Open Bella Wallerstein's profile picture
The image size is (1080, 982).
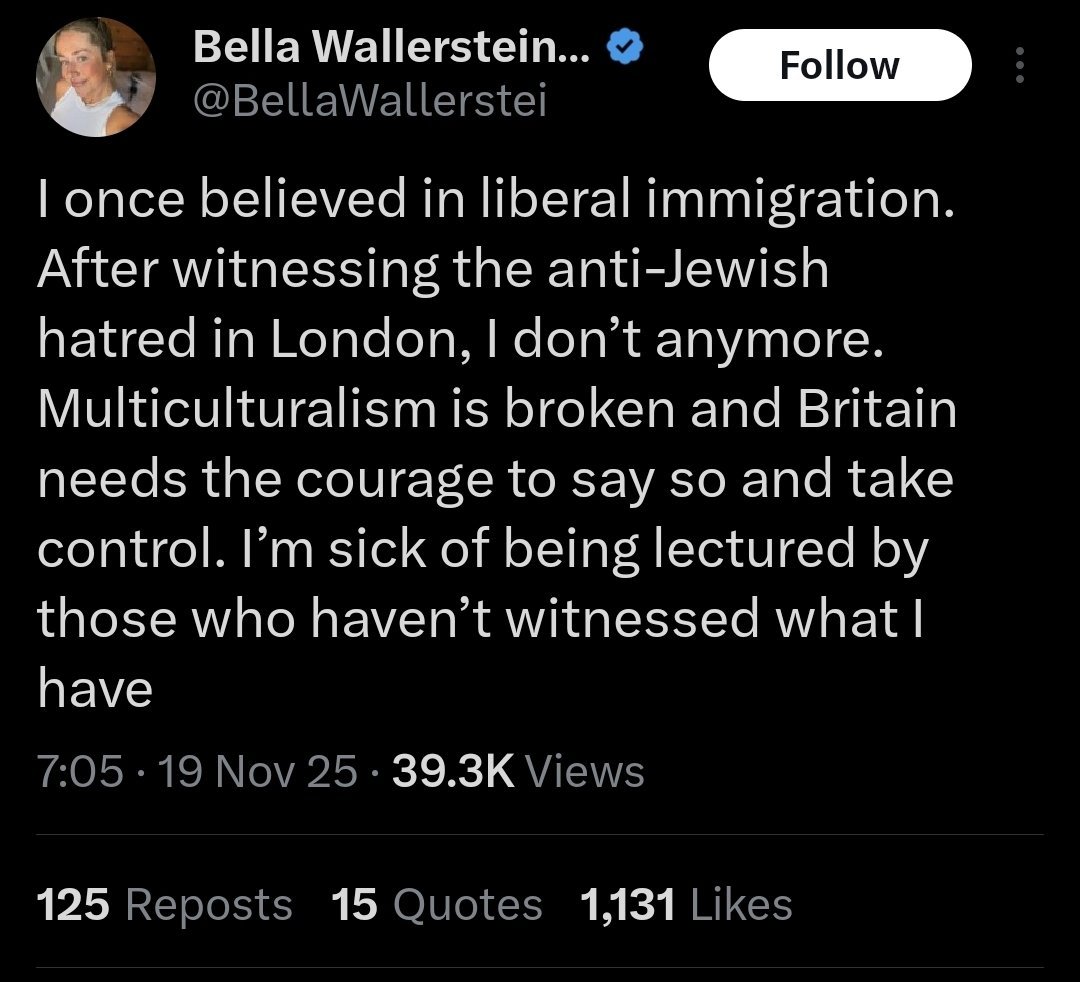[96, 77]
